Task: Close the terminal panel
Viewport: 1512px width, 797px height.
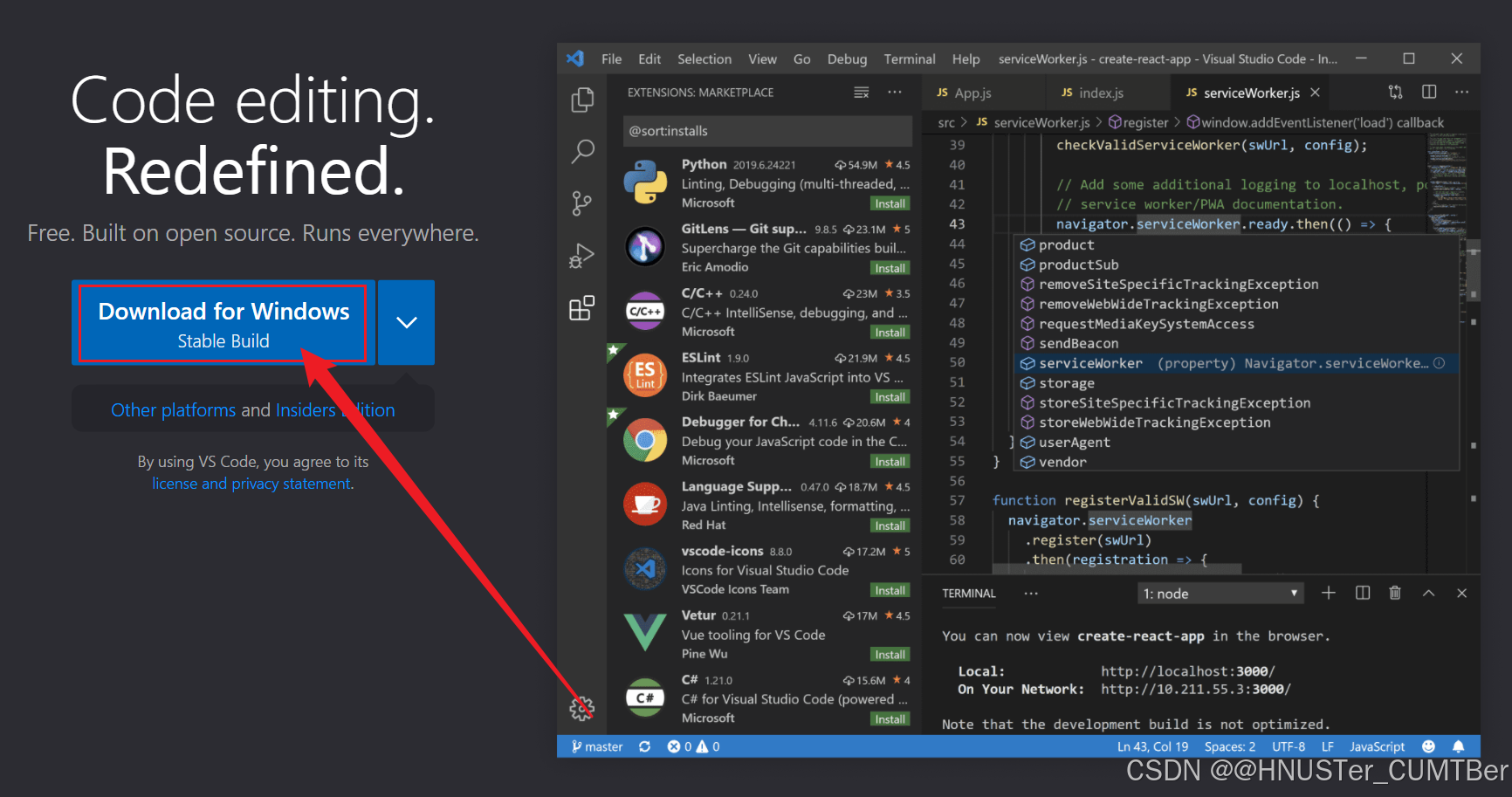Action: 1461,593
